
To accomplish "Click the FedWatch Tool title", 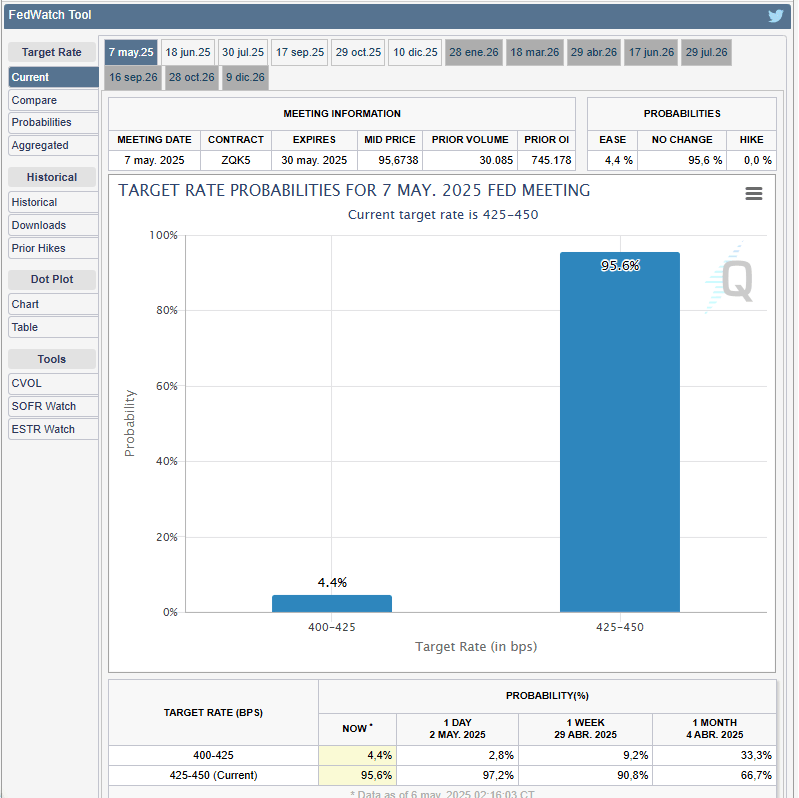I will 50,15.
